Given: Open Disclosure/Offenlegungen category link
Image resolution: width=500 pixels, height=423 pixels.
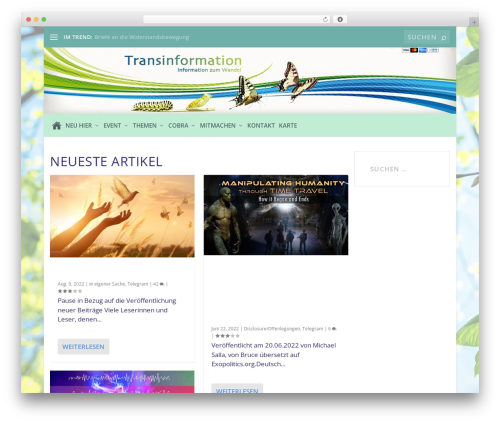Looking at the screenshot, I should click(272, 329).
